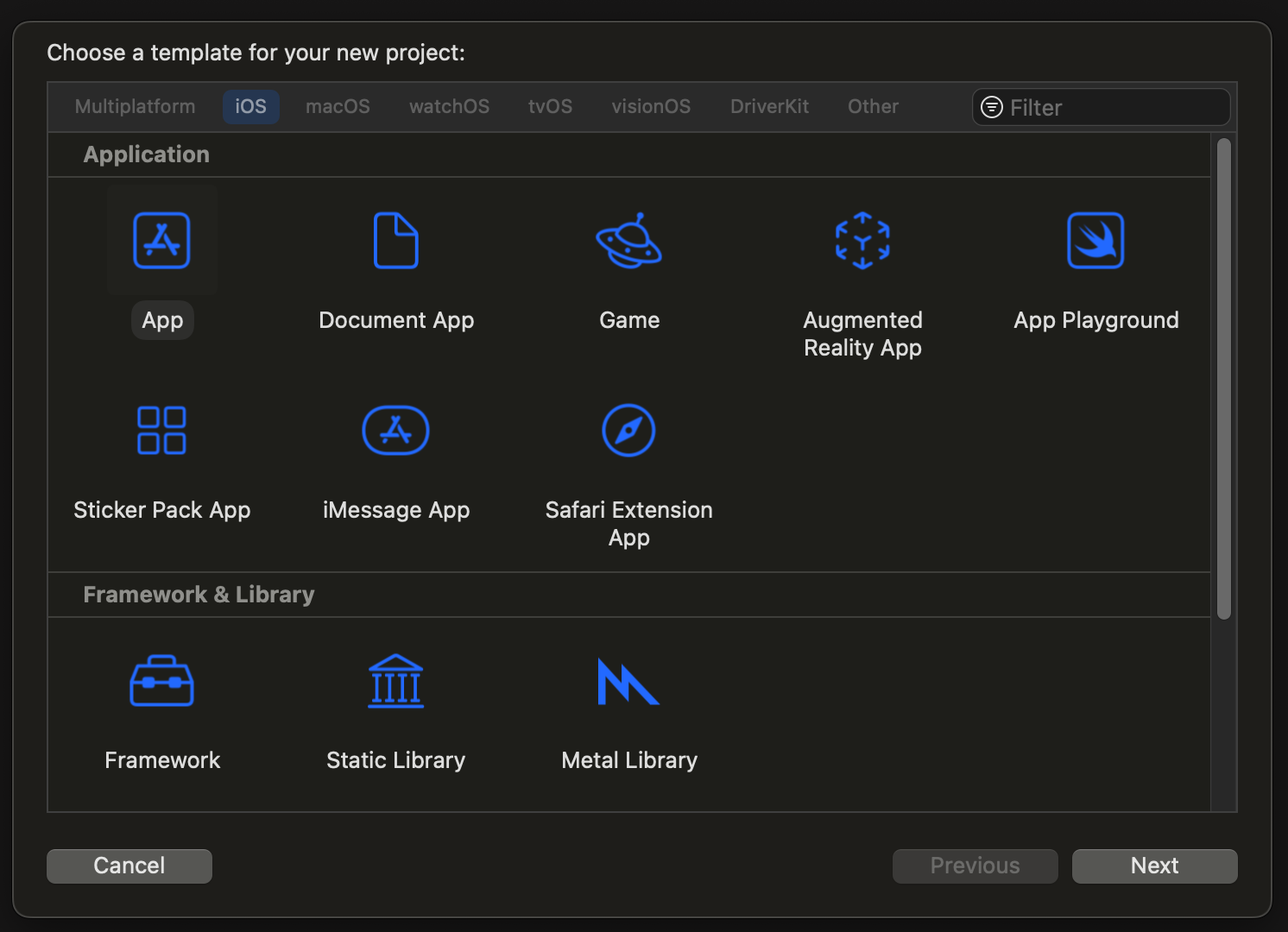Open the watchOS tab
The image size is (1288, 932).
[450, 107]
